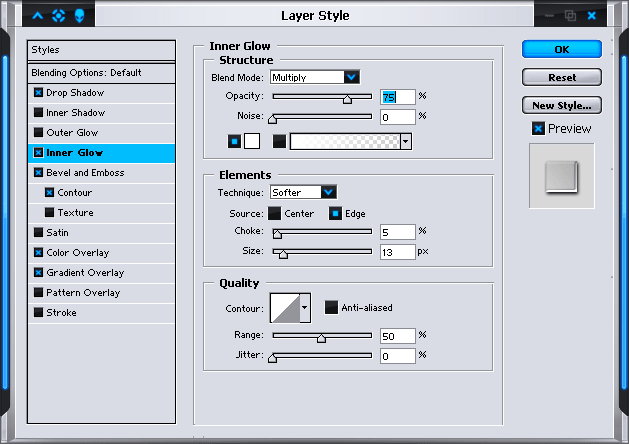This screenshot has height=444, width=629.
Task: Click the Choke slider handle
Action: coord(277,234)
